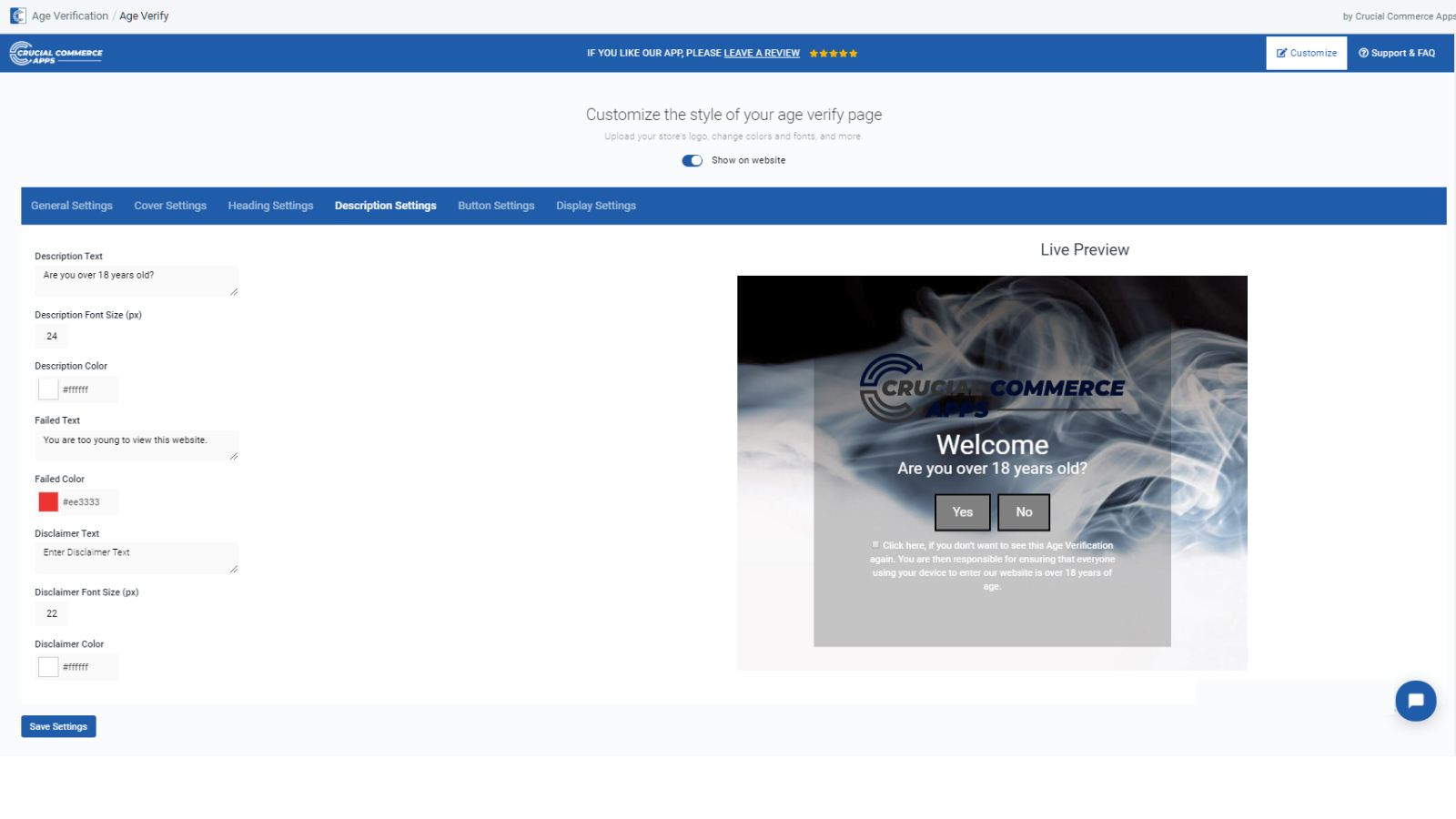Open the LEAVE A REVIEW link
1456x819 pixels.
(x=762, y=53)
